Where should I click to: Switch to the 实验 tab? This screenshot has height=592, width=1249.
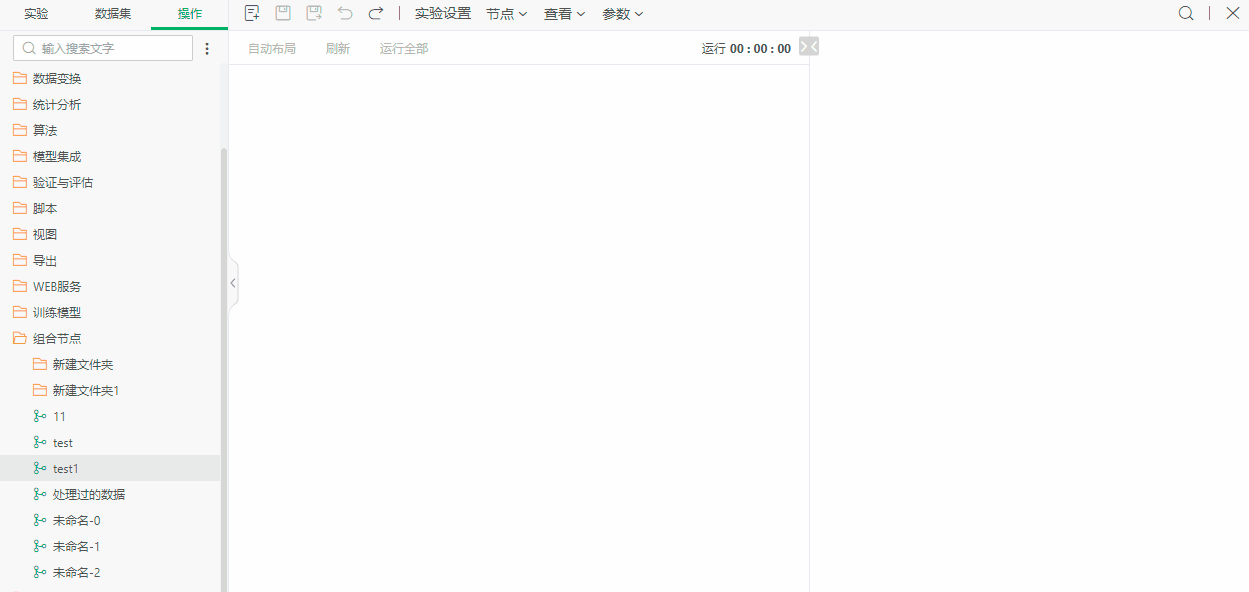click(x=36, y=14)
